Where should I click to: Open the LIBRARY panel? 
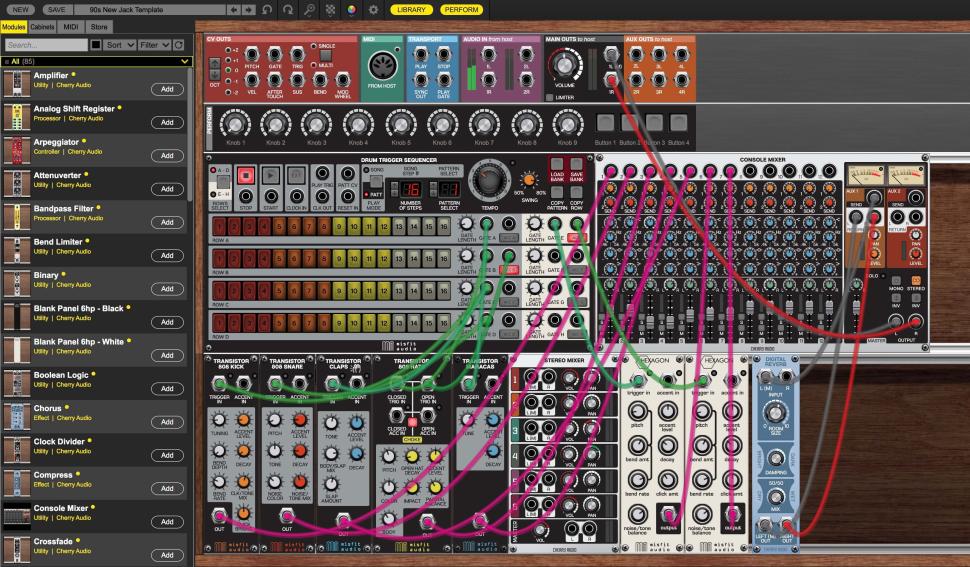(x=411, y=10)
